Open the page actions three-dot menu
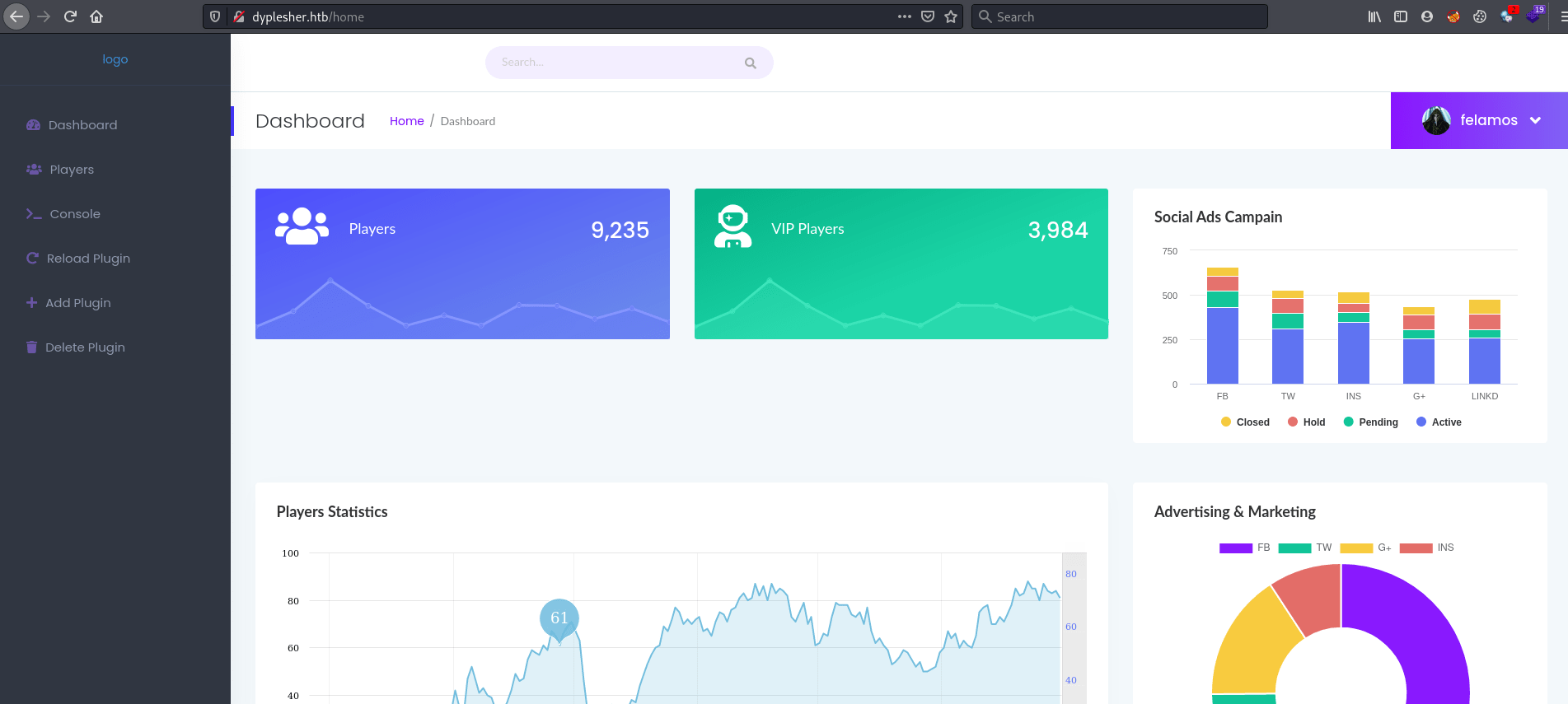This screenshot has width=1568, height=704. (905, 16)
